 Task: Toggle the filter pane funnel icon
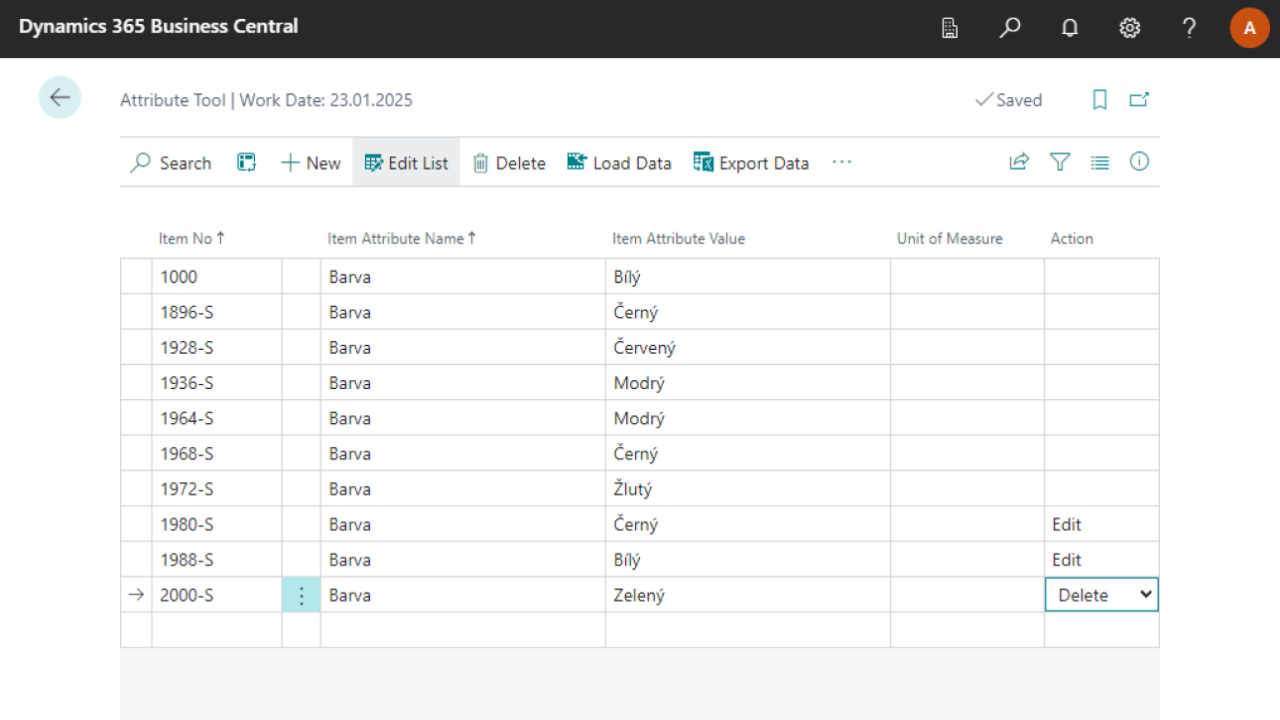click(x=1060, y=162)
